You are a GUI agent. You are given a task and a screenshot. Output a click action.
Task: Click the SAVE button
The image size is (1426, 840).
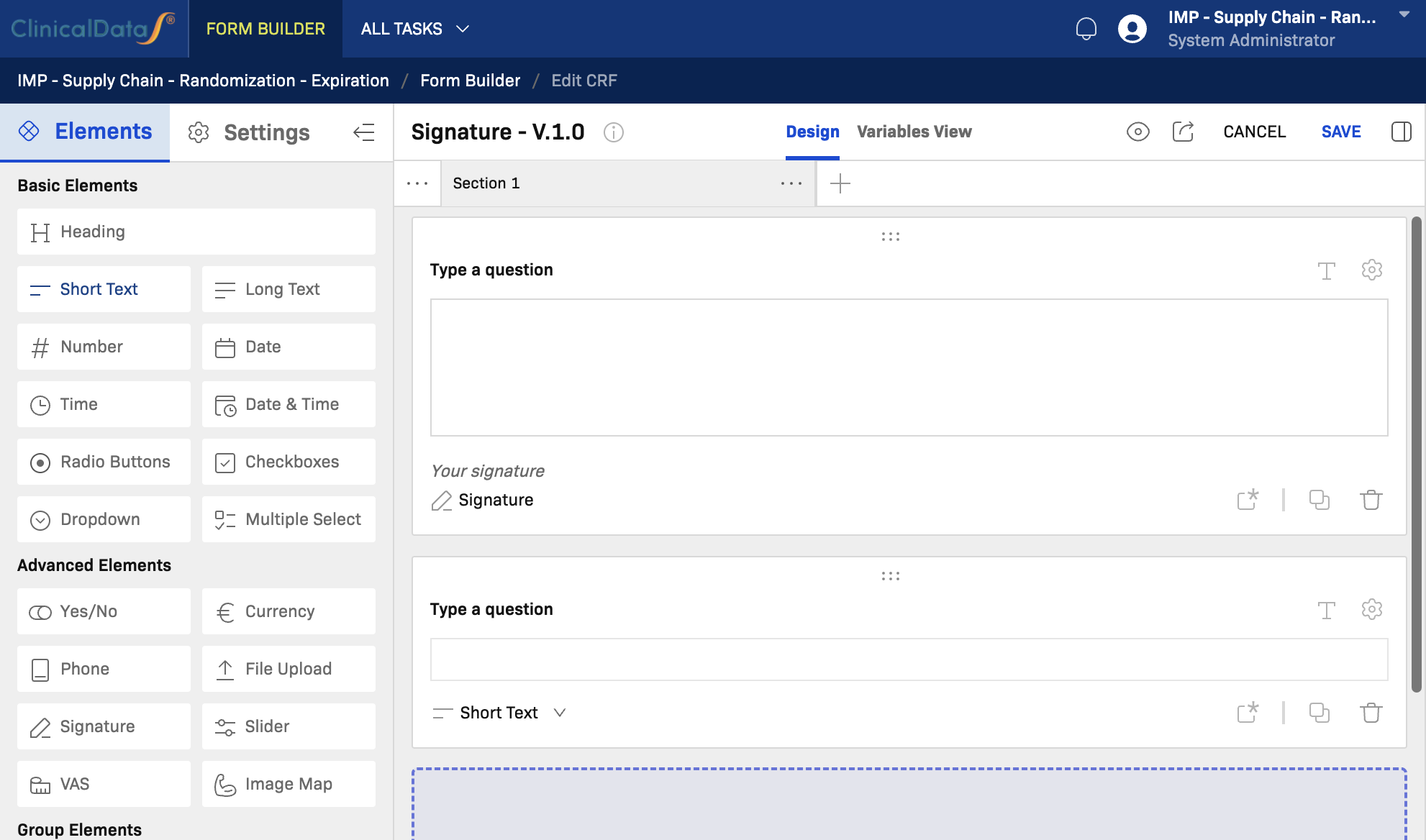click(x=1340, y=132)
